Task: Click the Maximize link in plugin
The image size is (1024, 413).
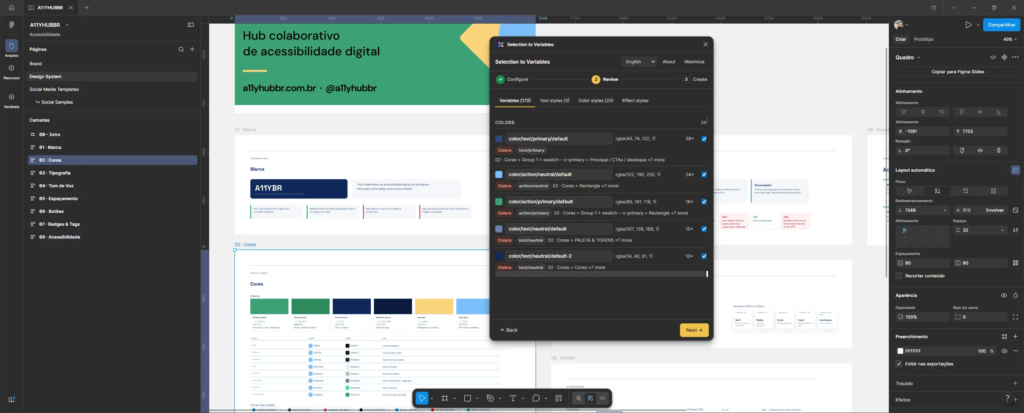Action: tap(694, 61)
